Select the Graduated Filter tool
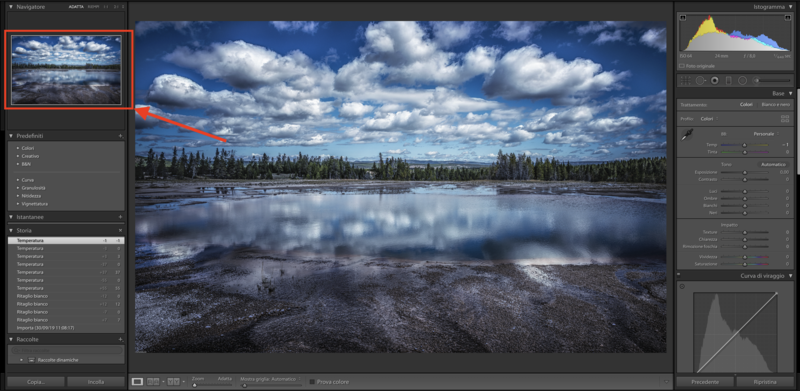The height and width of the screenshot is (391, 800). (x=729, y=80)
